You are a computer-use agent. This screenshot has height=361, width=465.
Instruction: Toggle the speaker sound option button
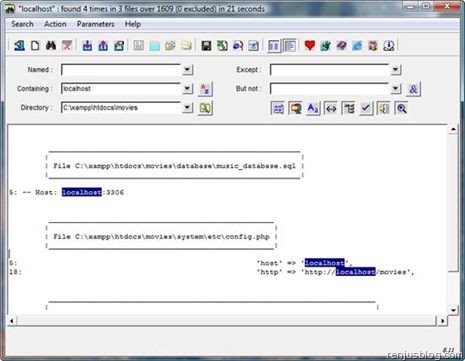pyautogui.click(x=384, y=108)
